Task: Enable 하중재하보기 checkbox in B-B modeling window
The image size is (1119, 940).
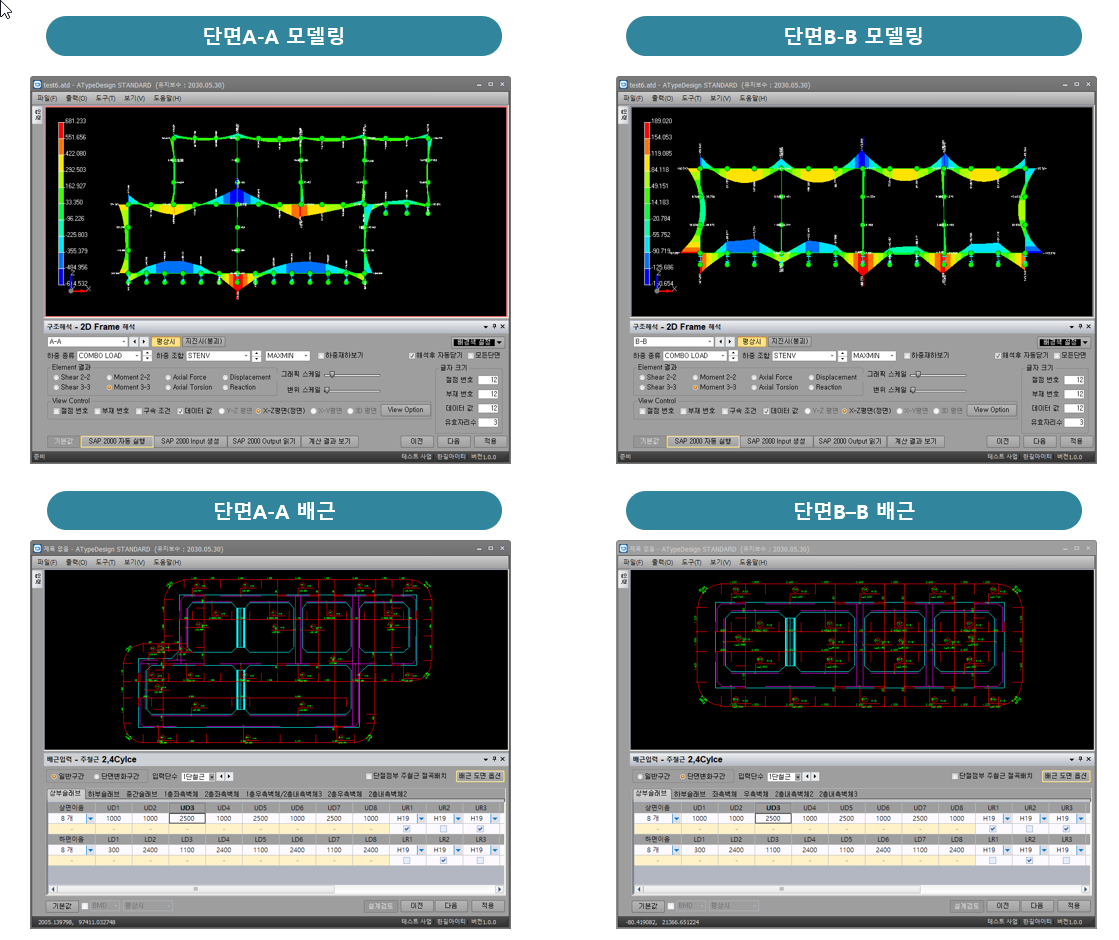Action: [907, 355]
